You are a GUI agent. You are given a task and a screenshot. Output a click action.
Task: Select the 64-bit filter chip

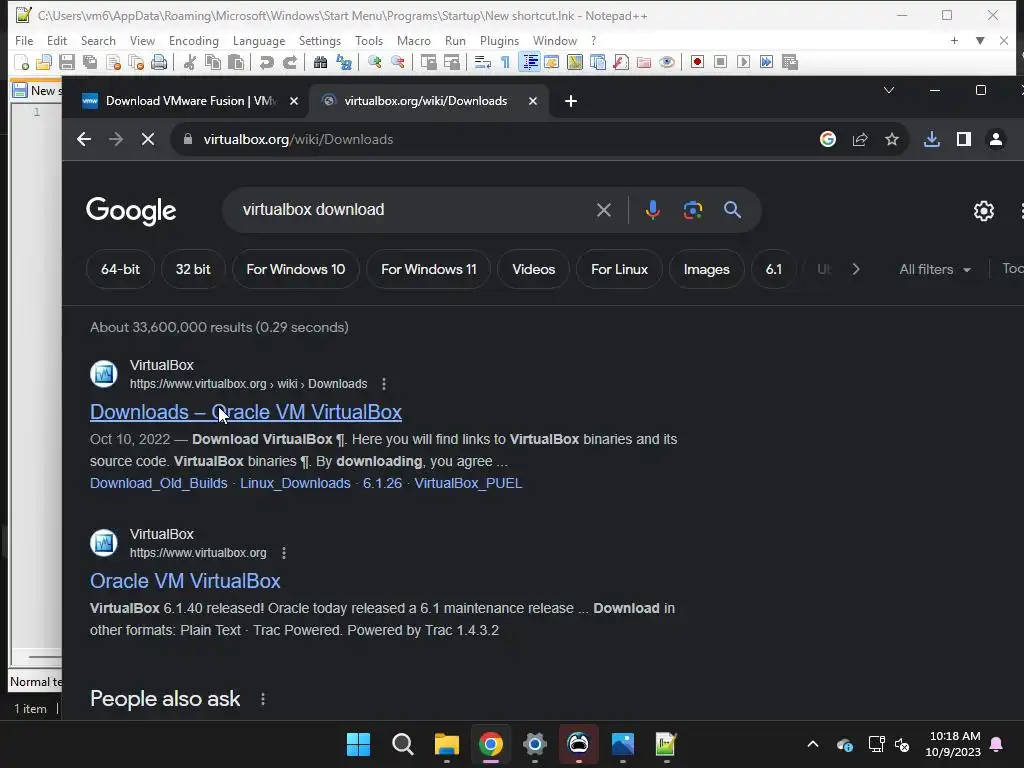tap(120, 269)
